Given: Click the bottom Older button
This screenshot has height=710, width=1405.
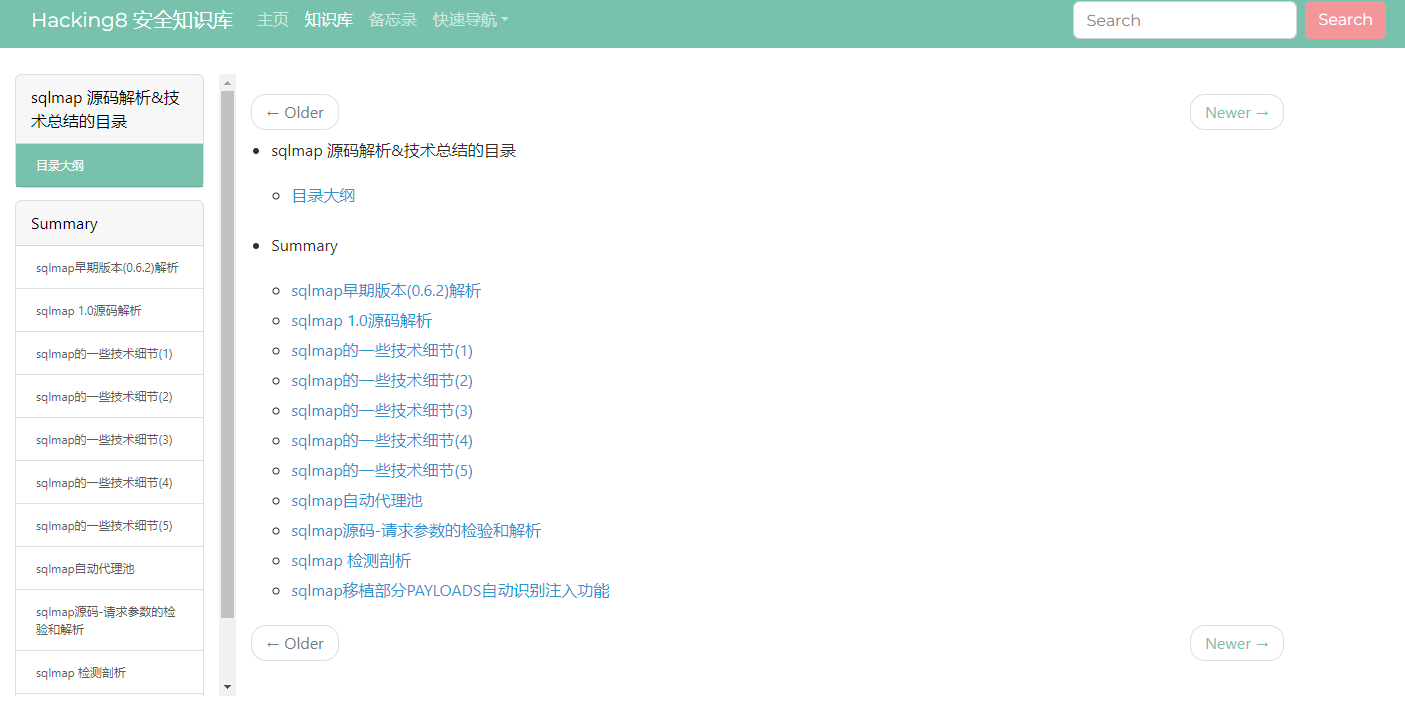Looking at the screenshot, I should (x=295, y=643).
